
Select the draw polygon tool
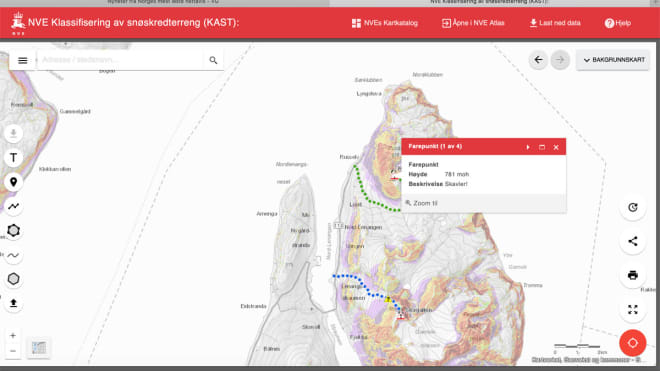[x=13, y=230]
